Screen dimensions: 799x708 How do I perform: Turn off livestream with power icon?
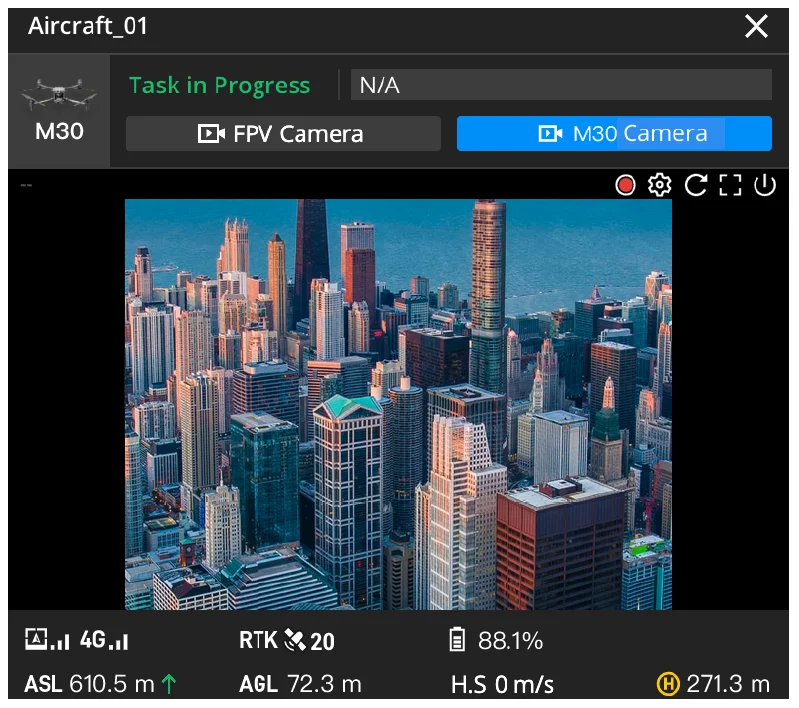[x=765, y=185]
